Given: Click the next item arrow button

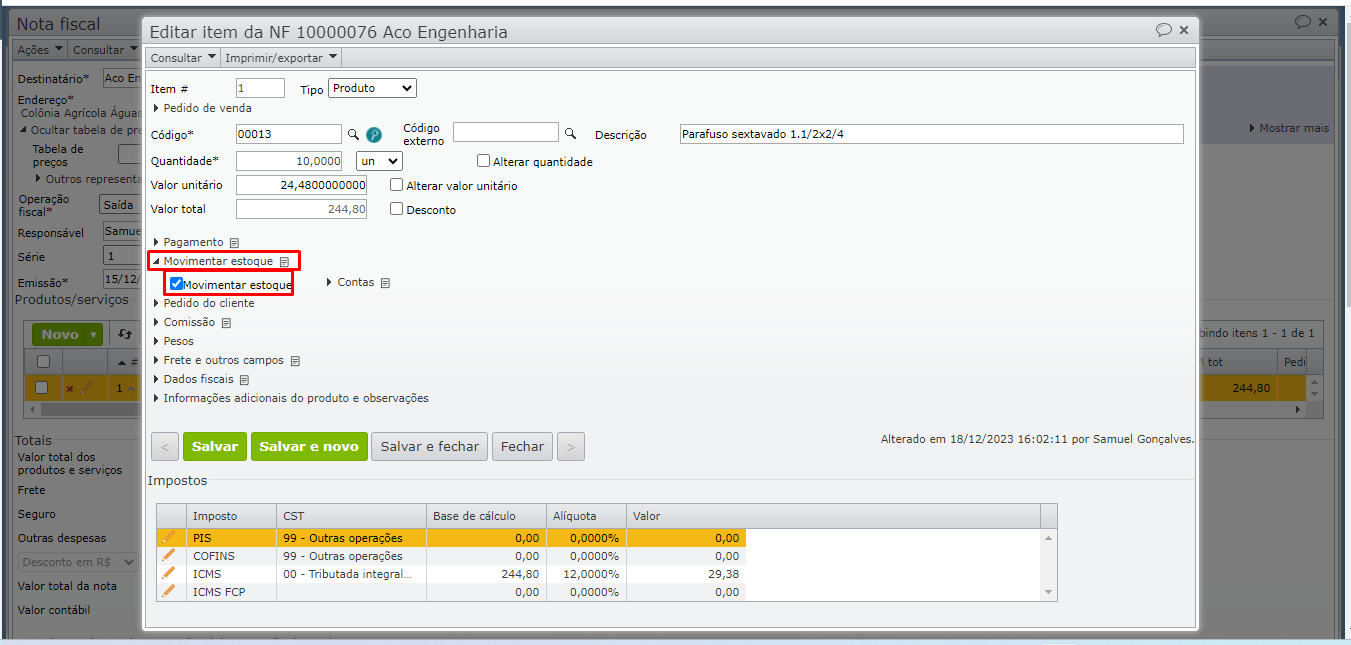Looking at the screenshot, I should coord(571,447).
